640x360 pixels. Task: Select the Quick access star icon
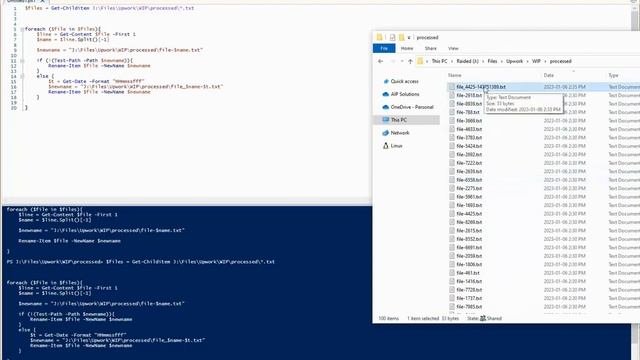[x=386, y=81]
